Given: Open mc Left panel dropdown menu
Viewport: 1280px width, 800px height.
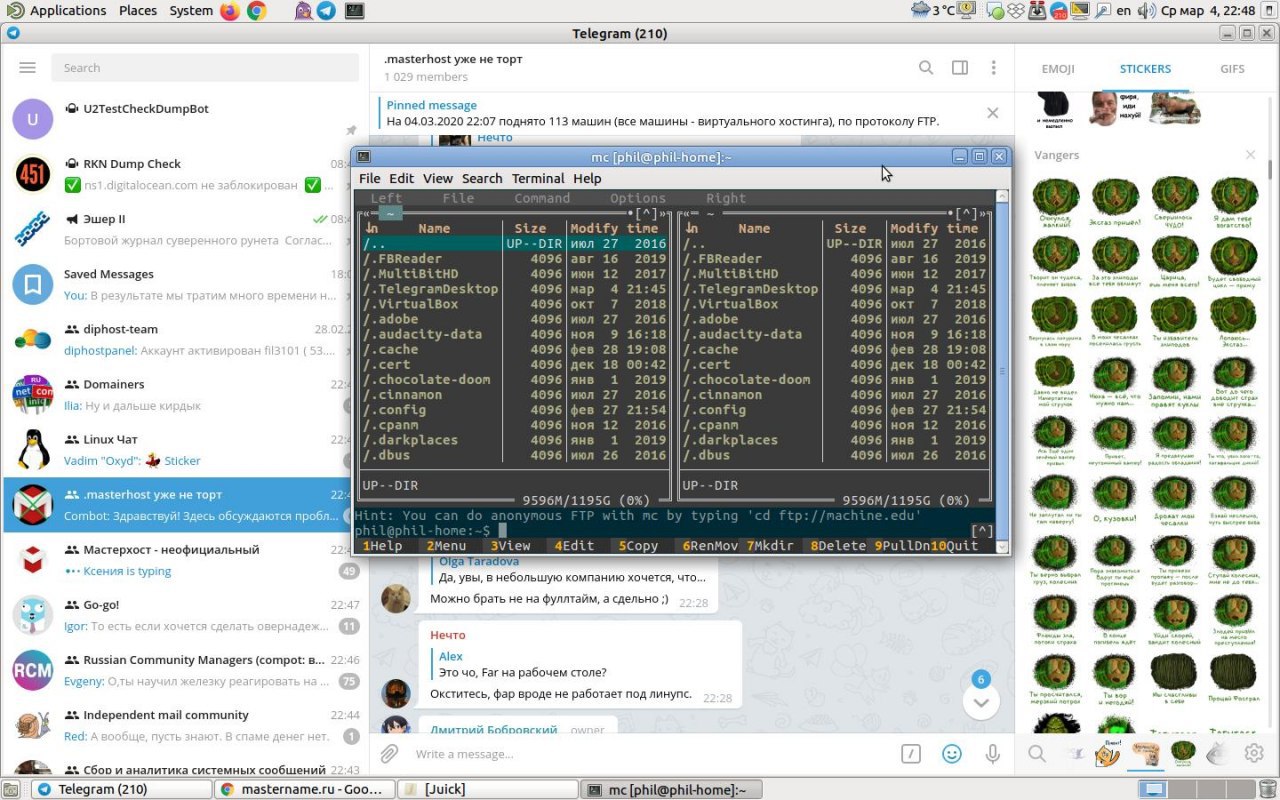Looking at the screenshot, I should pos(386,198).
